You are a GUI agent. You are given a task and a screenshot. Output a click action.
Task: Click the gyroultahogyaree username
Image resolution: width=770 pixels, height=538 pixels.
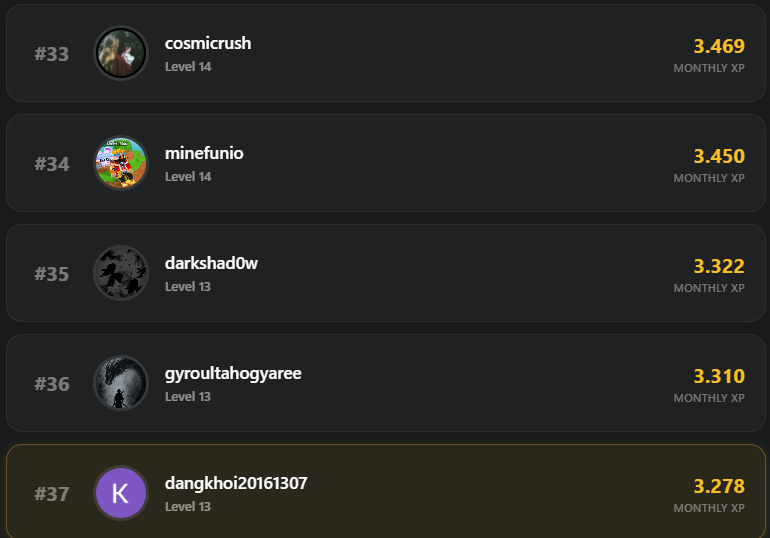pyautogui.click(x=233, y=373)
